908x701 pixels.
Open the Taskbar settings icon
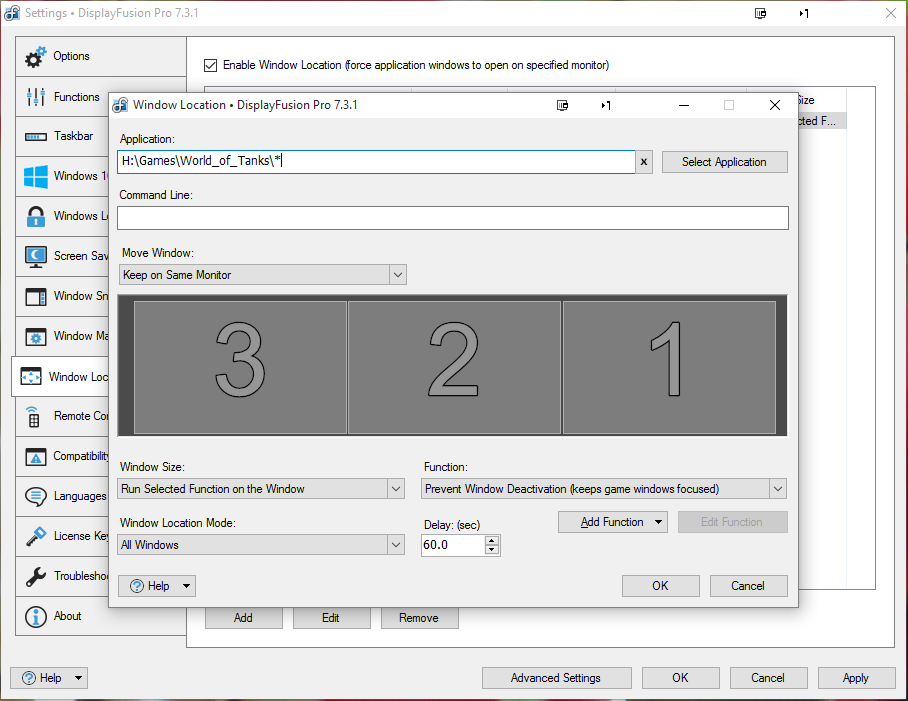[35, 137]
